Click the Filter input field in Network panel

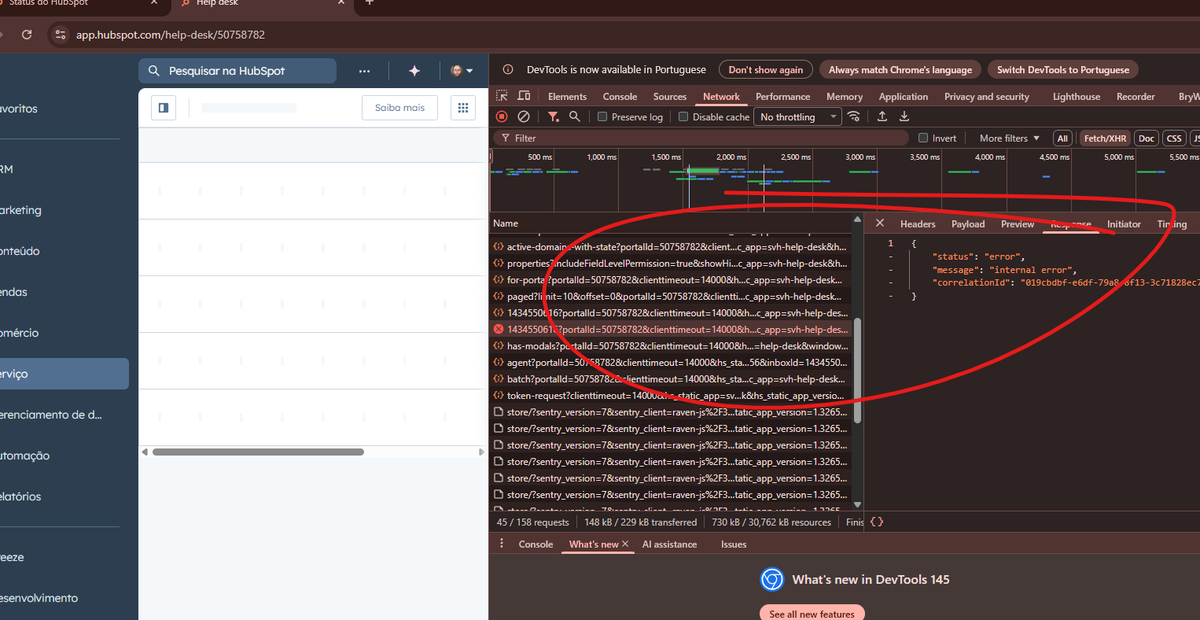click(702, 138)
